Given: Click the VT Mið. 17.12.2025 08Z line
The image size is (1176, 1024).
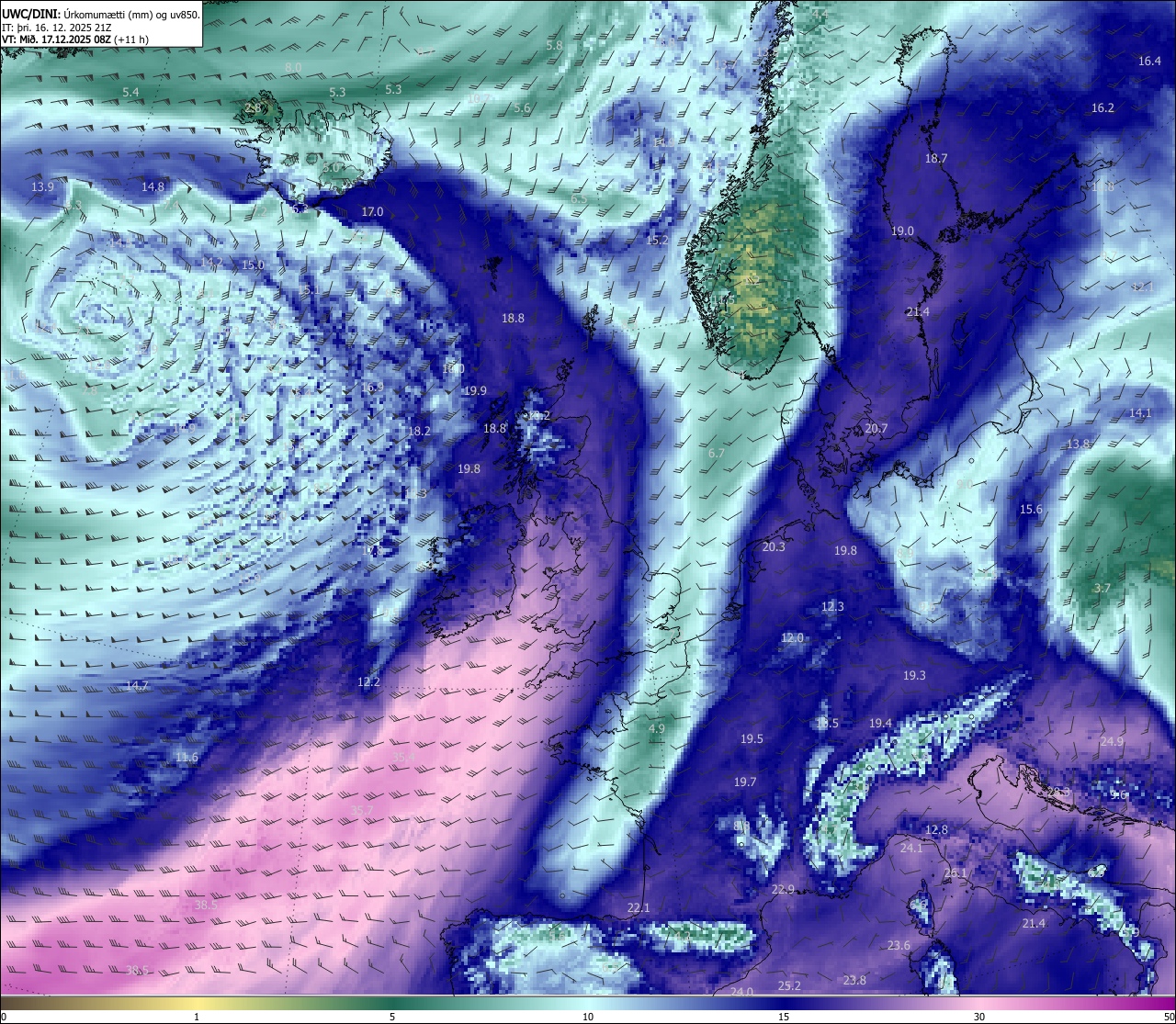Looking at the screenshot, I should [75, 39].
